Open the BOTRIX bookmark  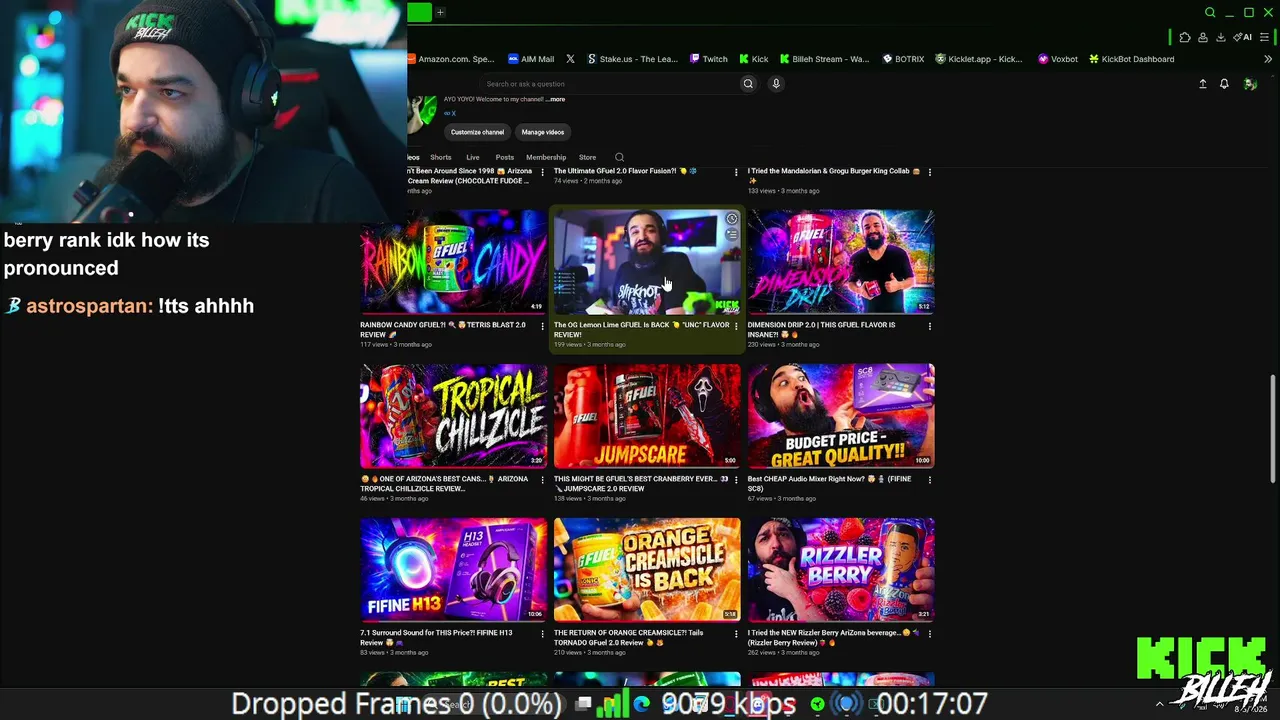(903, 59)
